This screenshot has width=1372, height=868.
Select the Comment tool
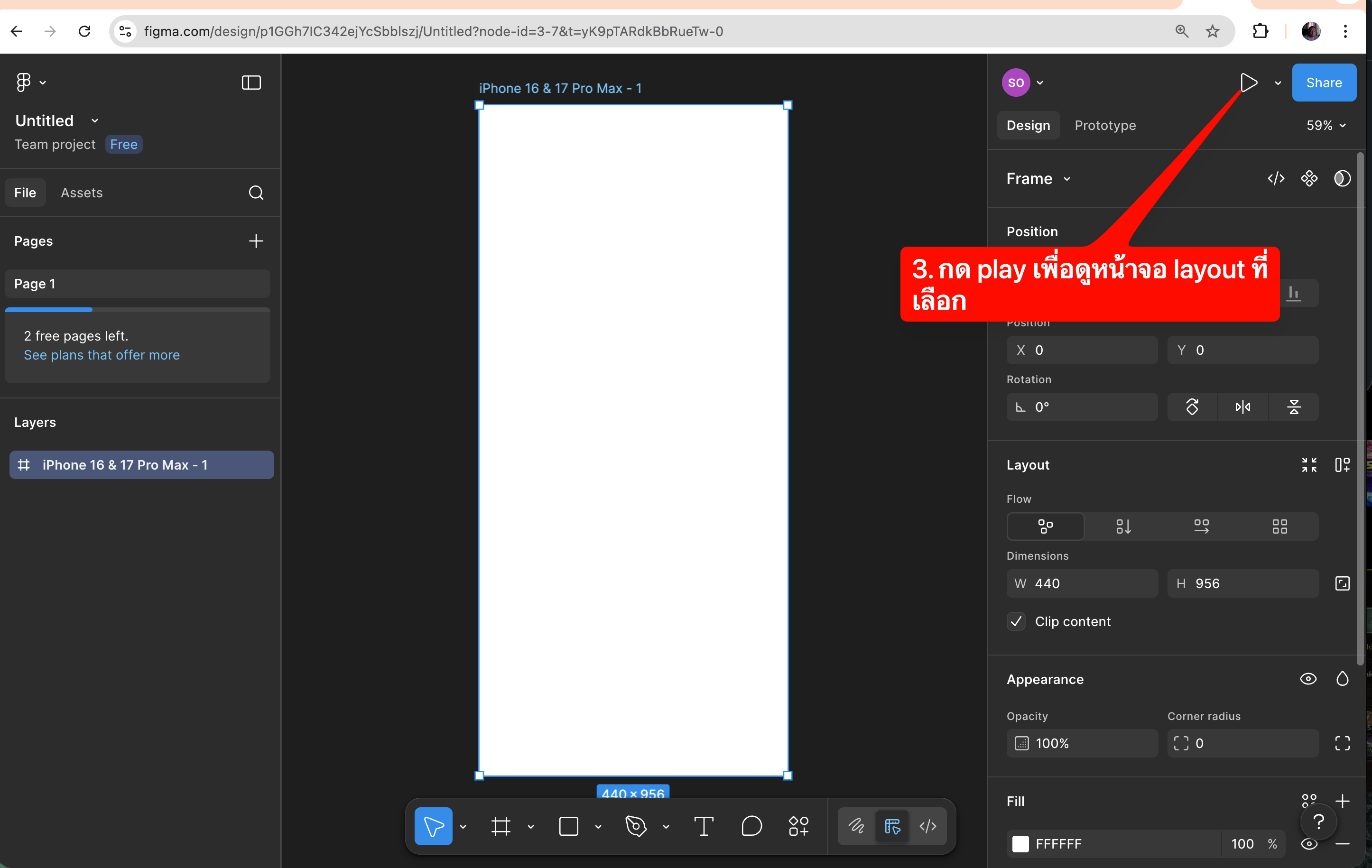pos(751,826)
